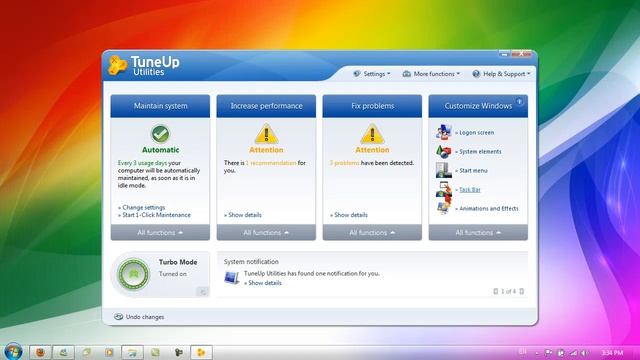The image size is (640, 360).
Task: Click the green Automatic checkmark icon
Action: coord(160,133)
